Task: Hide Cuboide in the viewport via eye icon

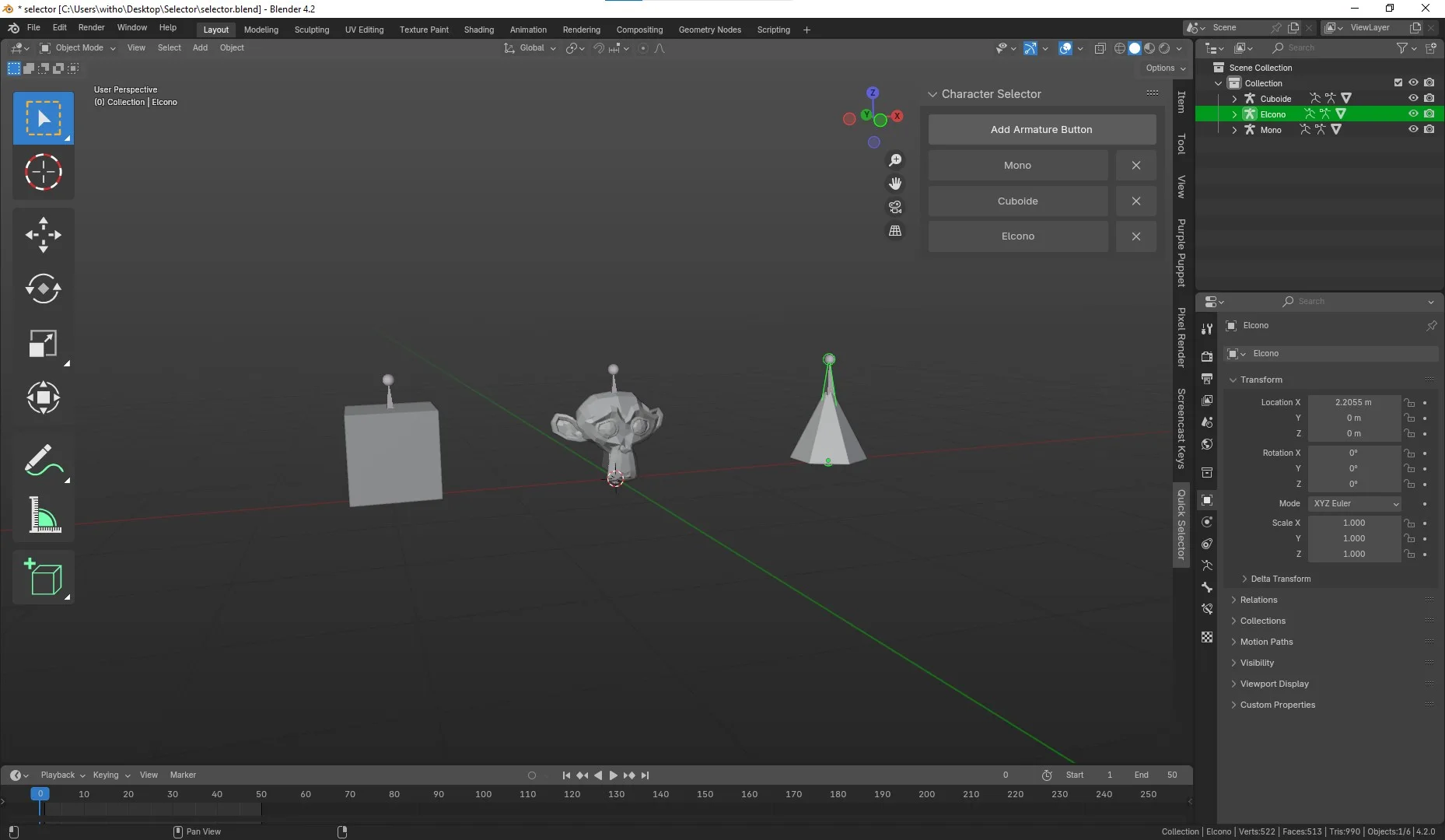Action: [x=1413, y=98]
